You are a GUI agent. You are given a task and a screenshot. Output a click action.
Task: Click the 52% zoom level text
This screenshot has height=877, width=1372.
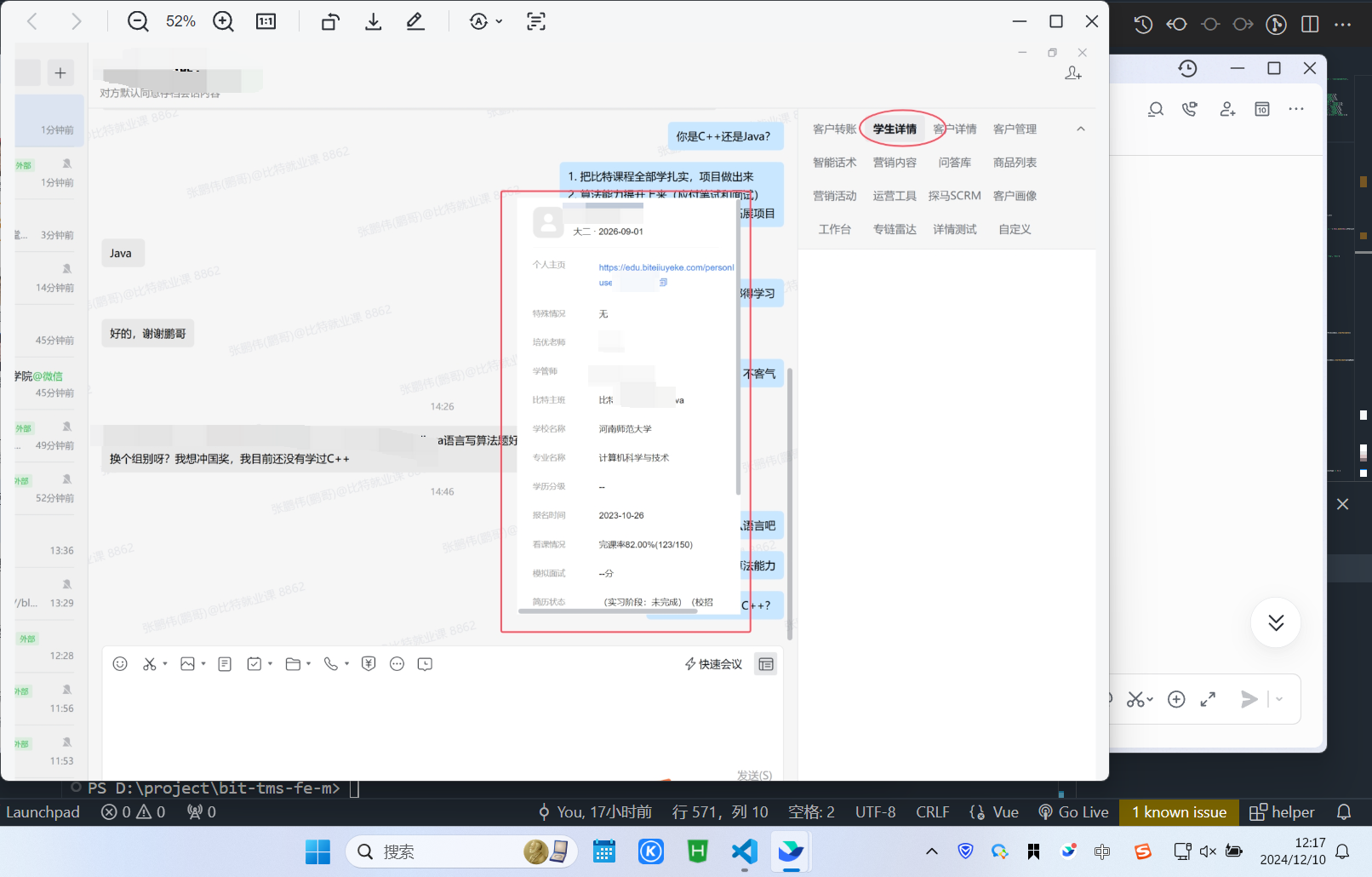coord(180,21)
